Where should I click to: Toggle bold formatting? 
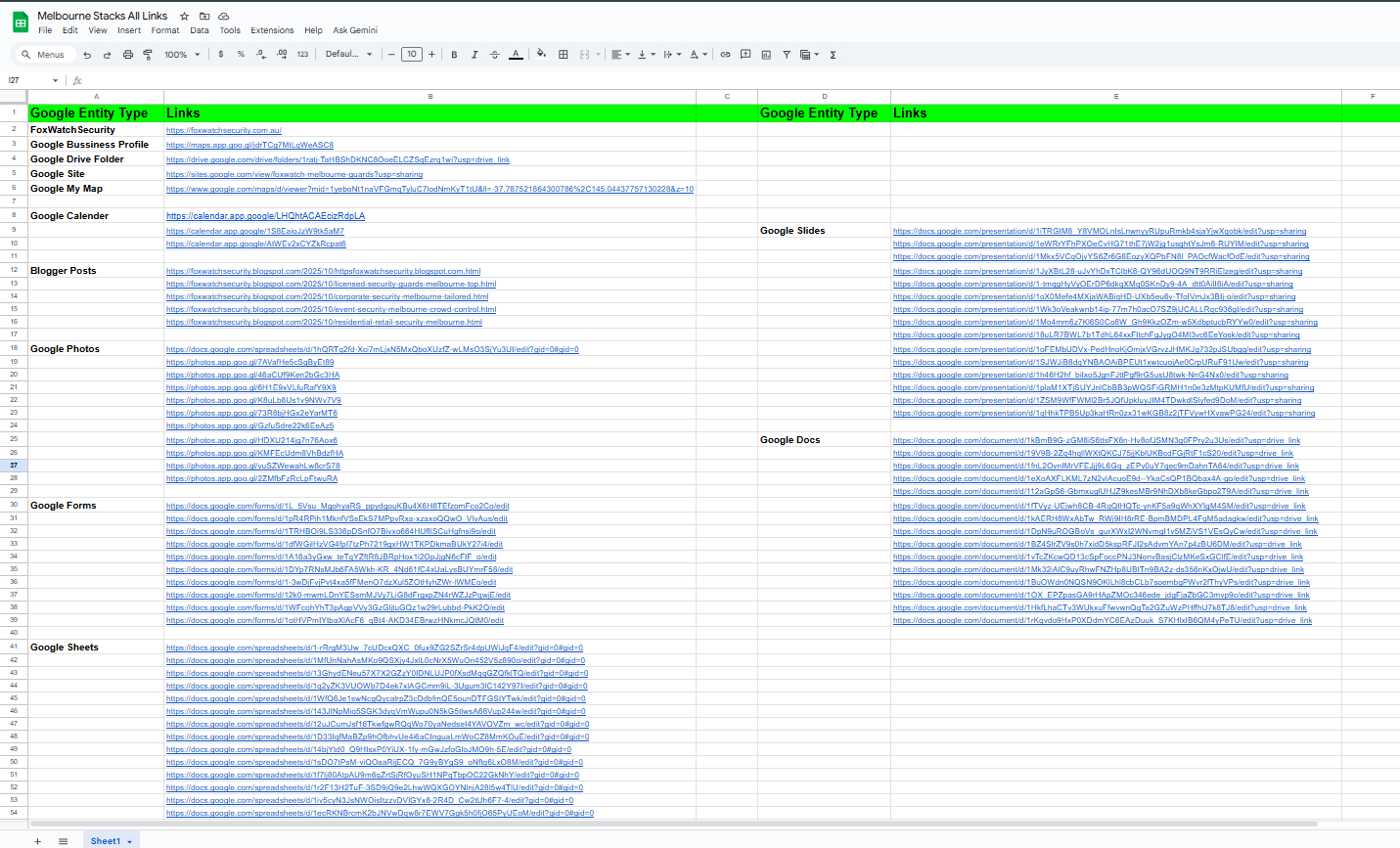point(454,55)
